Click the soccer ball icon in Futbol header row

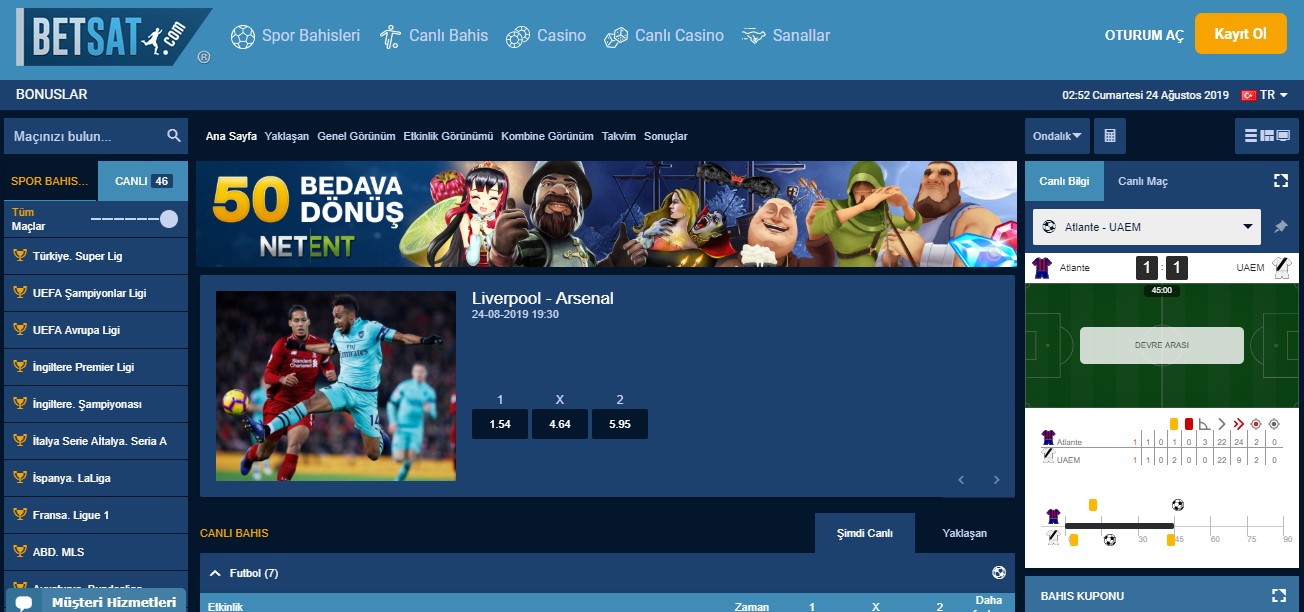pos(998,573)
